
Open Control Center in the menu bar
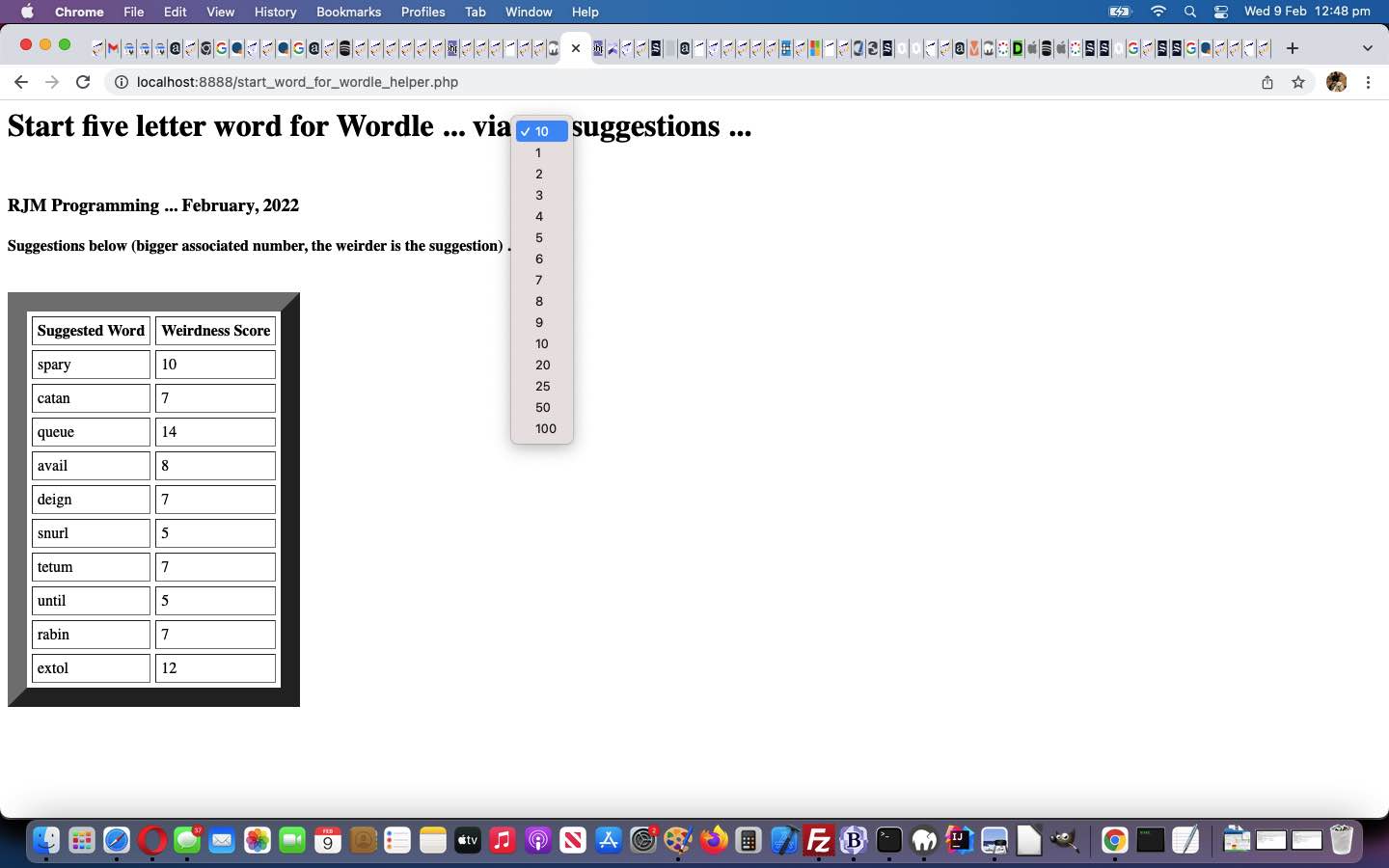1221,12
